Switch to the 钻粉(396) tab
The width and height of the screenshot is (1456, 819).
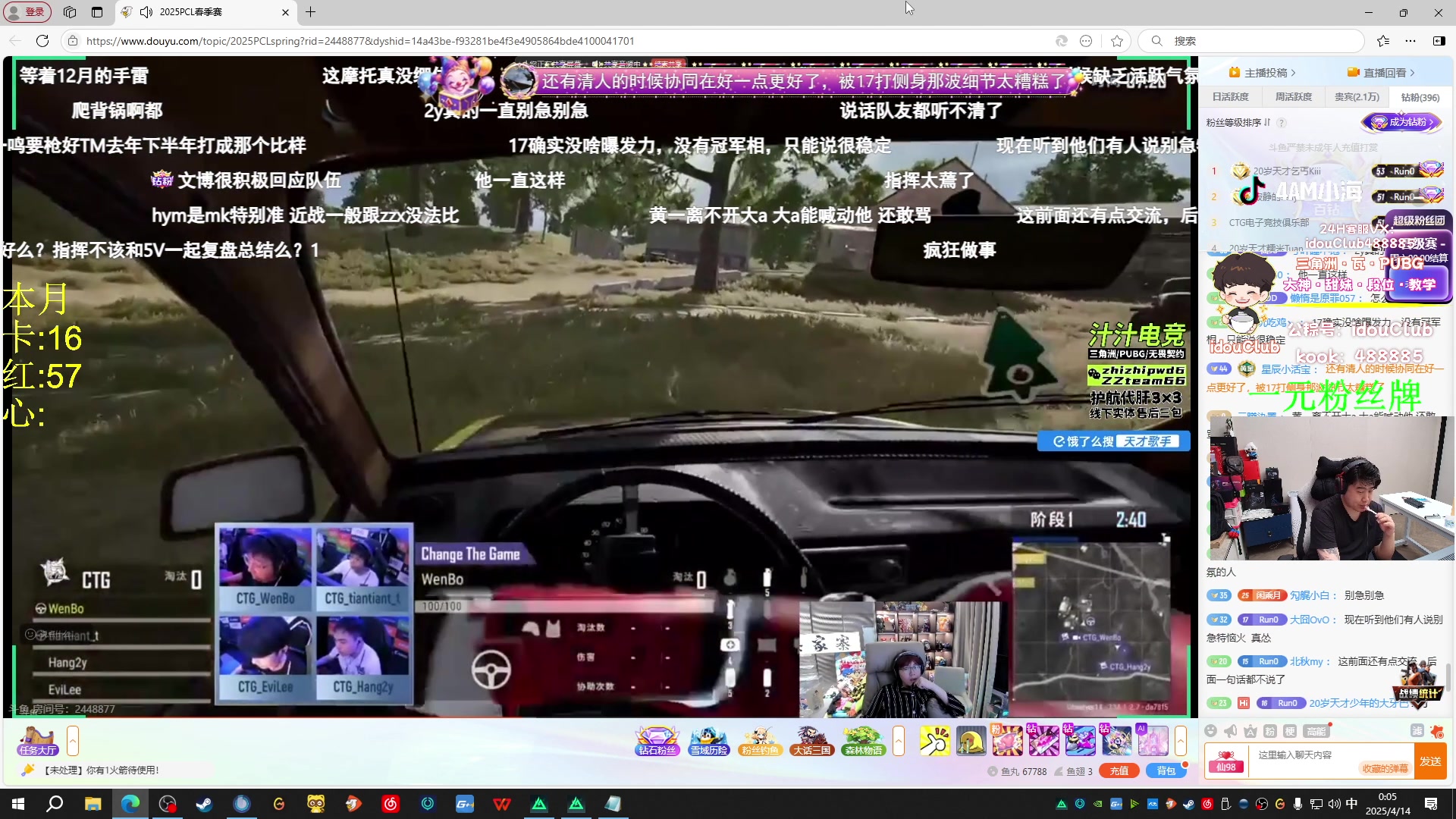pyautogui.click(x=1420, y=97)
